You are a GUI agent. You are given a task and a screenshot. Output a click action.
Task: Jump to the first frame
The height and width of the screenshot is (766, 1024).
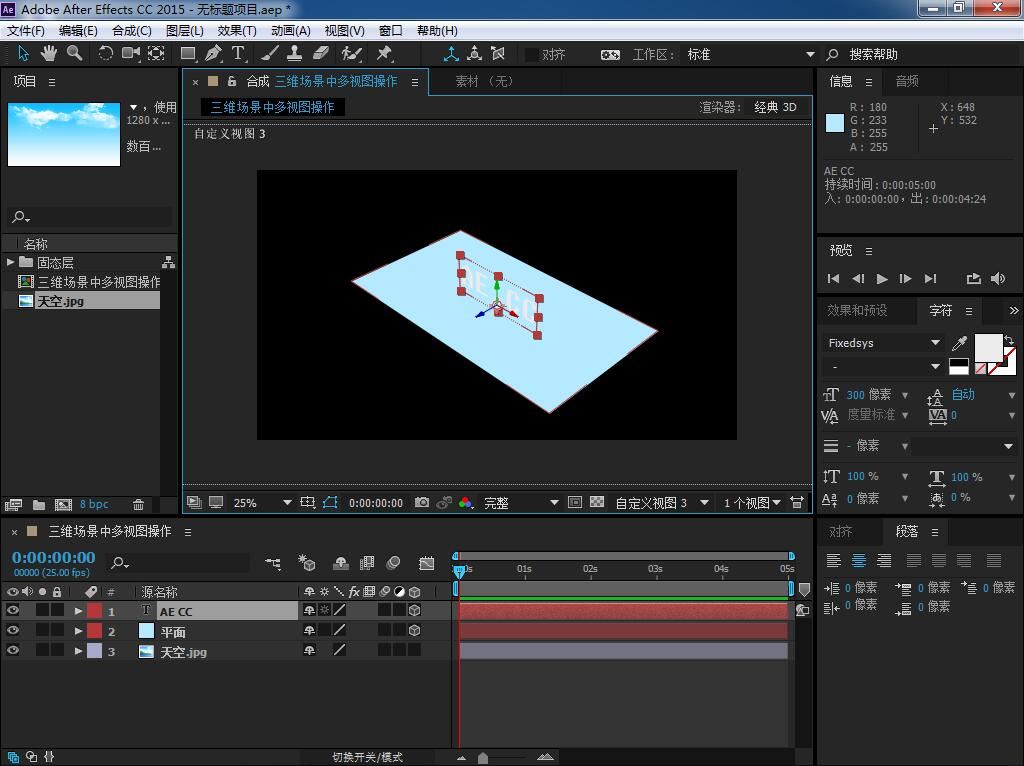pyautogui.click(x=833, y=279)
